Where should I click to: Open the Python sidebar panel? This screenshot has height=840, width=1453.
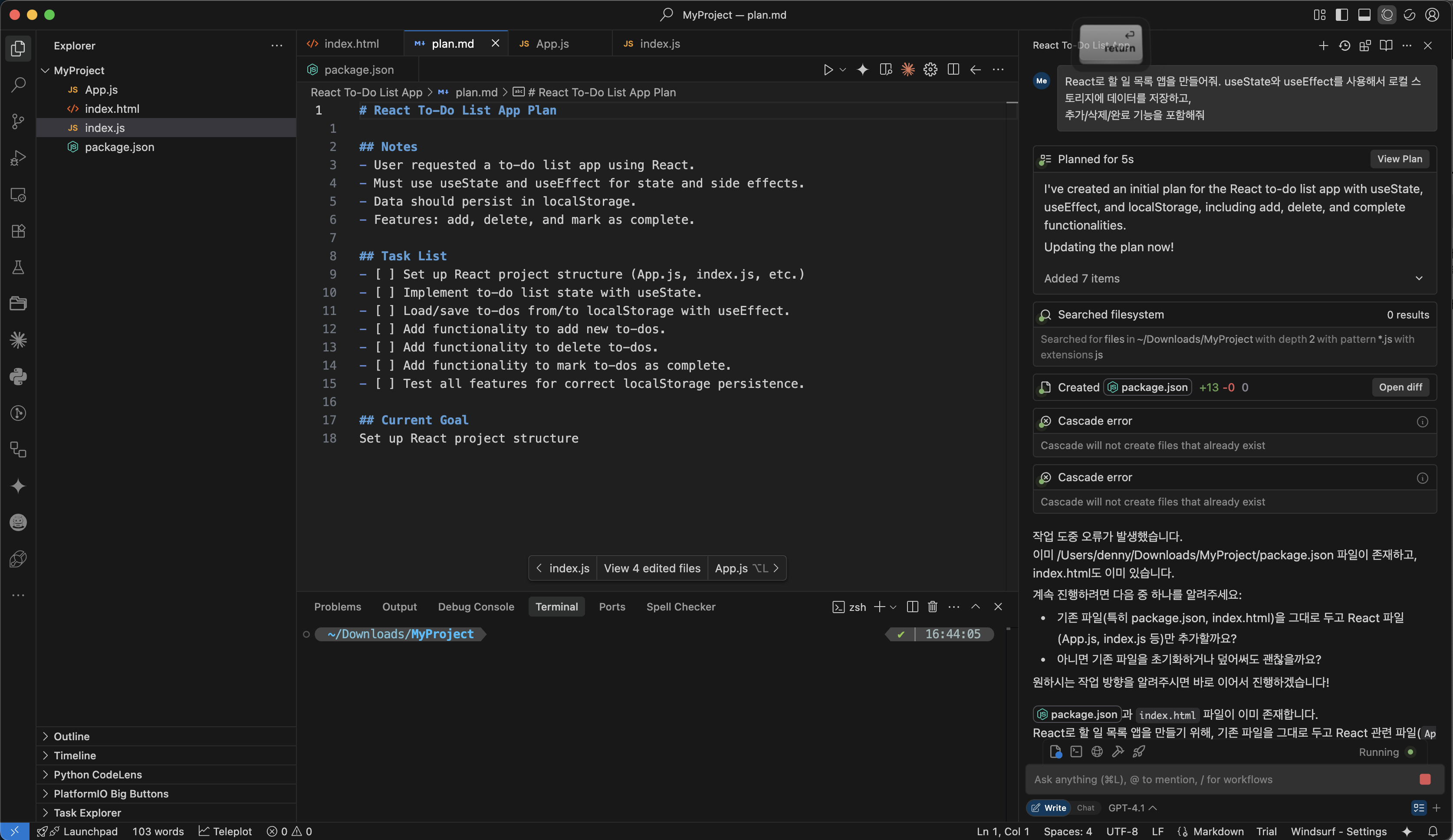point(18,377)
